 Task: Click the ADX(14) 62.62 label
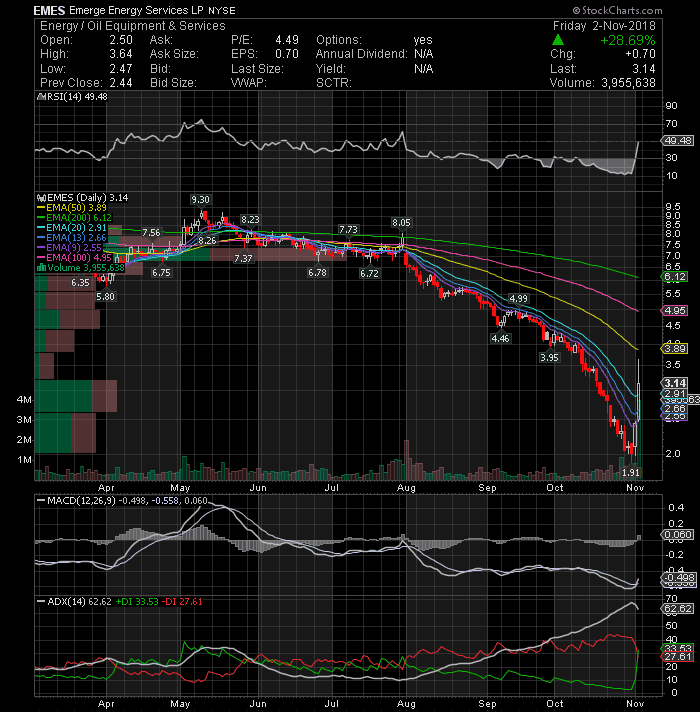79,602
